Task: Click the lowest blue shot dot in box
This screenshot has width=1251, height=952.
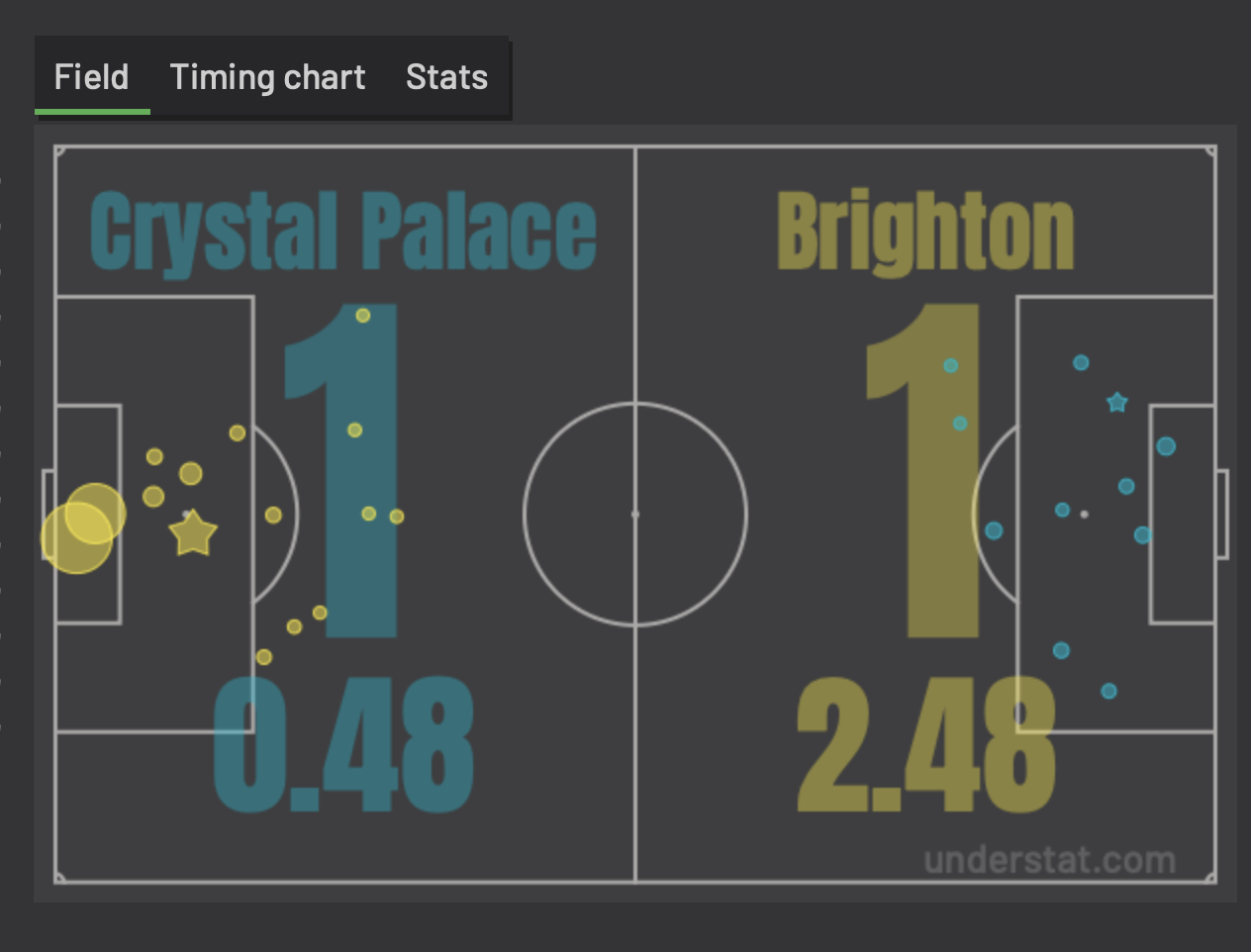Action: [1109, 691]
